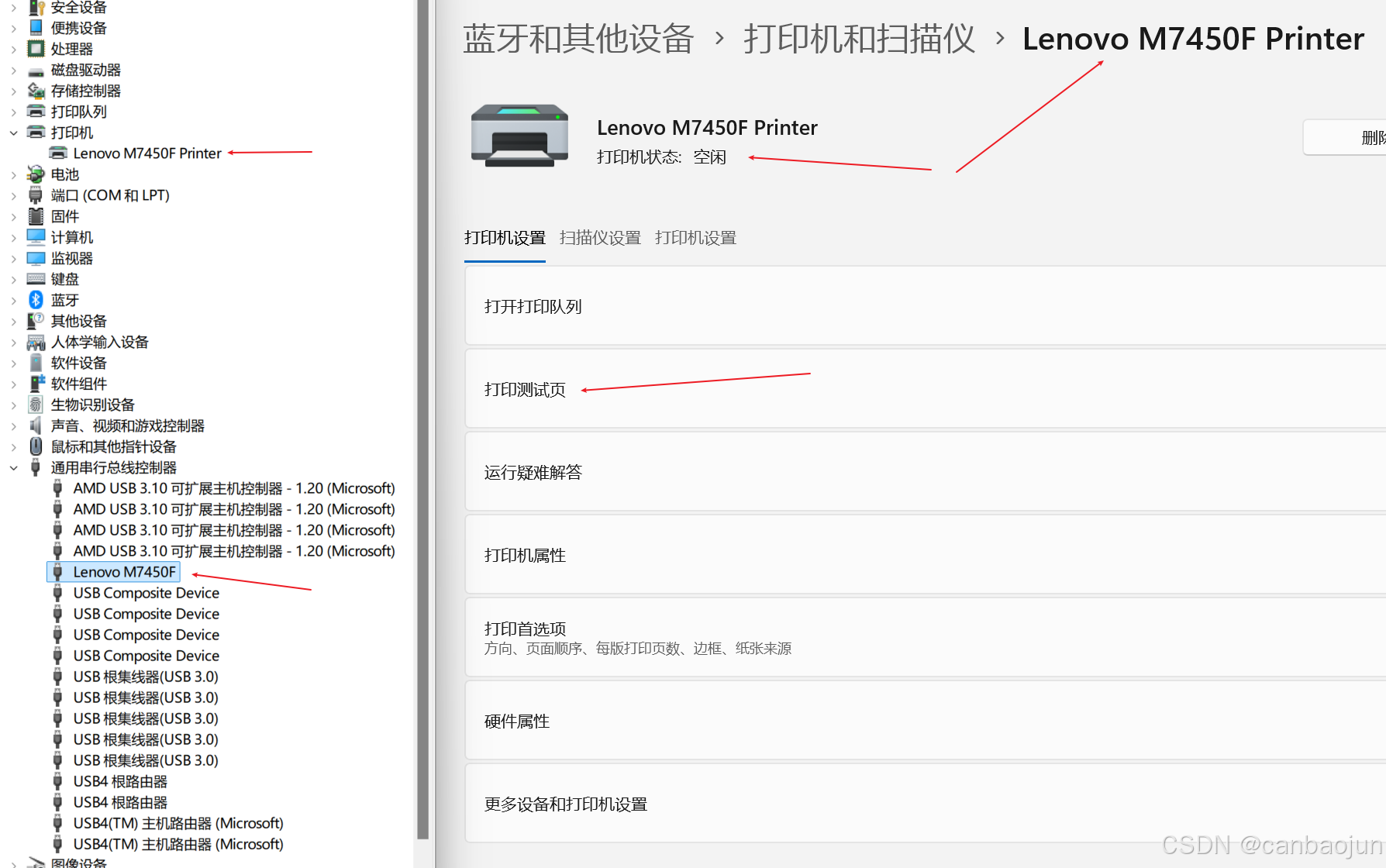The image size is (1386, 868).
Task: Run 运行疑难解答 troubleshooter
Action: coord(925,472)
